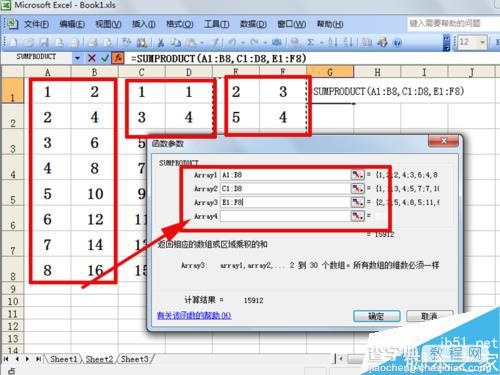Image resolution: width=500 pixels, height=375 pixels.
Task: Click the Cut scissors icon
Action: (161, 42)
